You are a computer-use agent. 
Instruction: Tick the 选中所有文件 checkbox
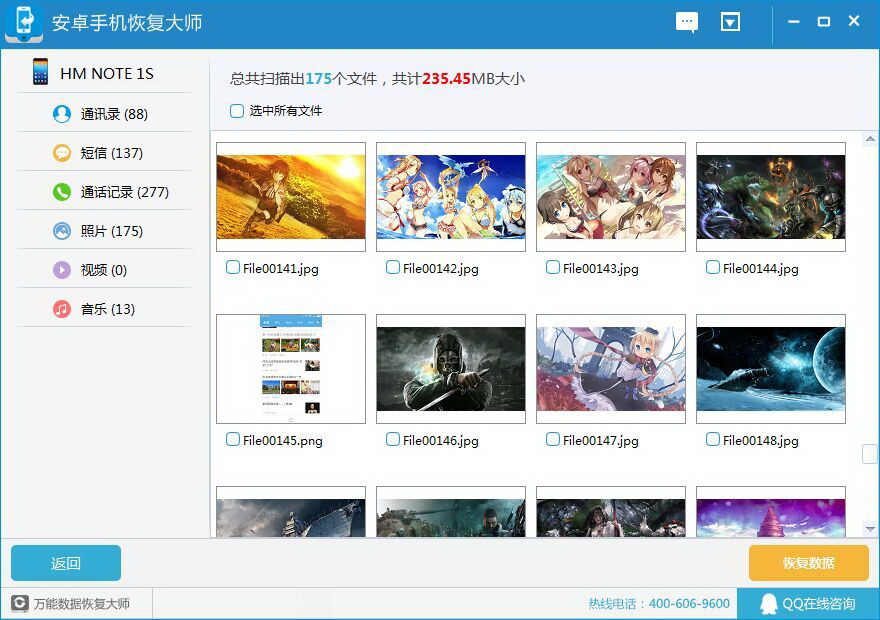pyautogui.click(x=237, y=111)
